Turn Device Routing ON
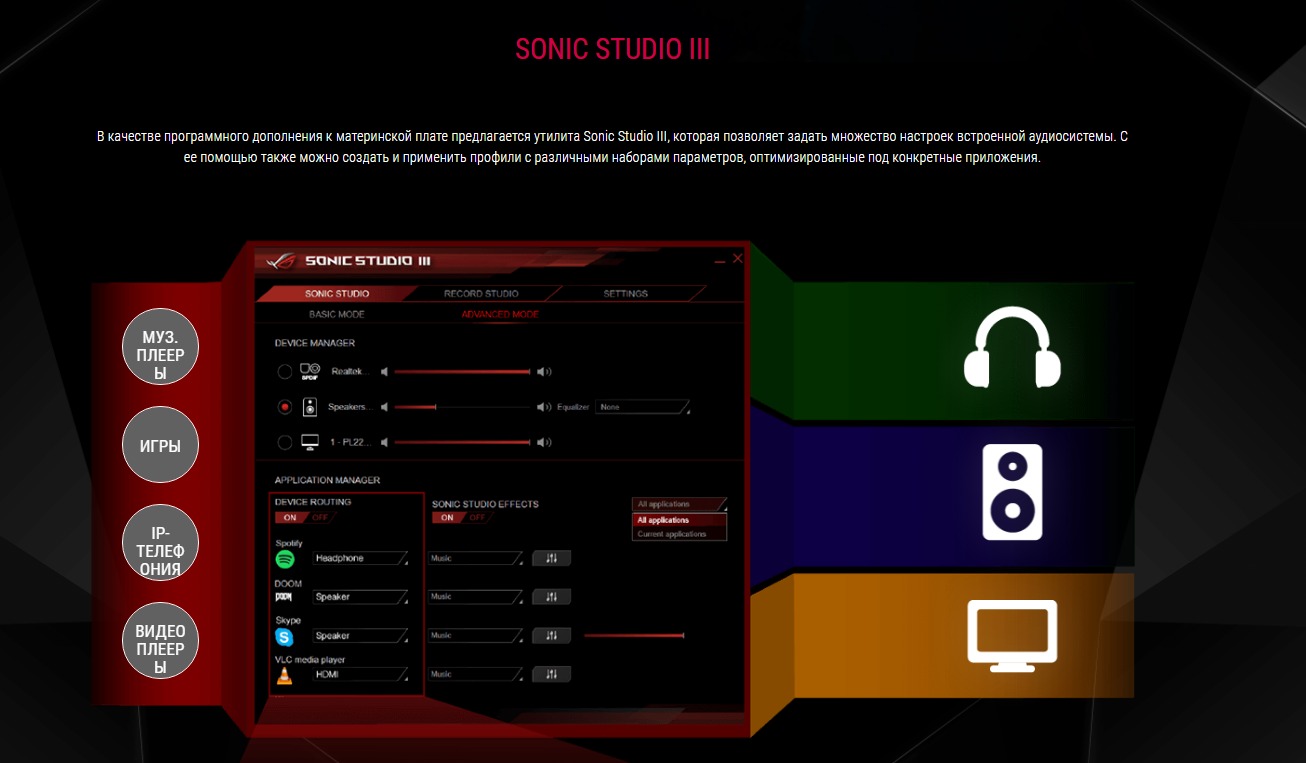This screenshot has width=1306, height=763. (x=290, y=518)
